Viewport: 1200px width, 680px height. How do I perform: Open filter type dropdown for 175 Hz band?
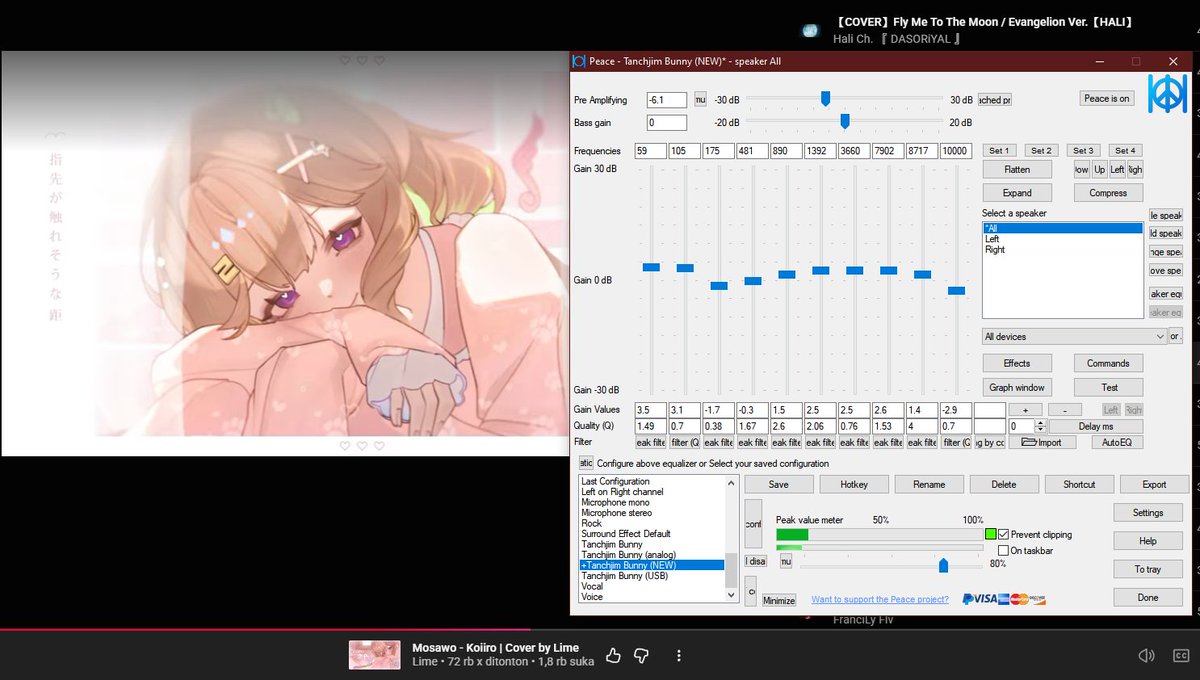[719, 442]
